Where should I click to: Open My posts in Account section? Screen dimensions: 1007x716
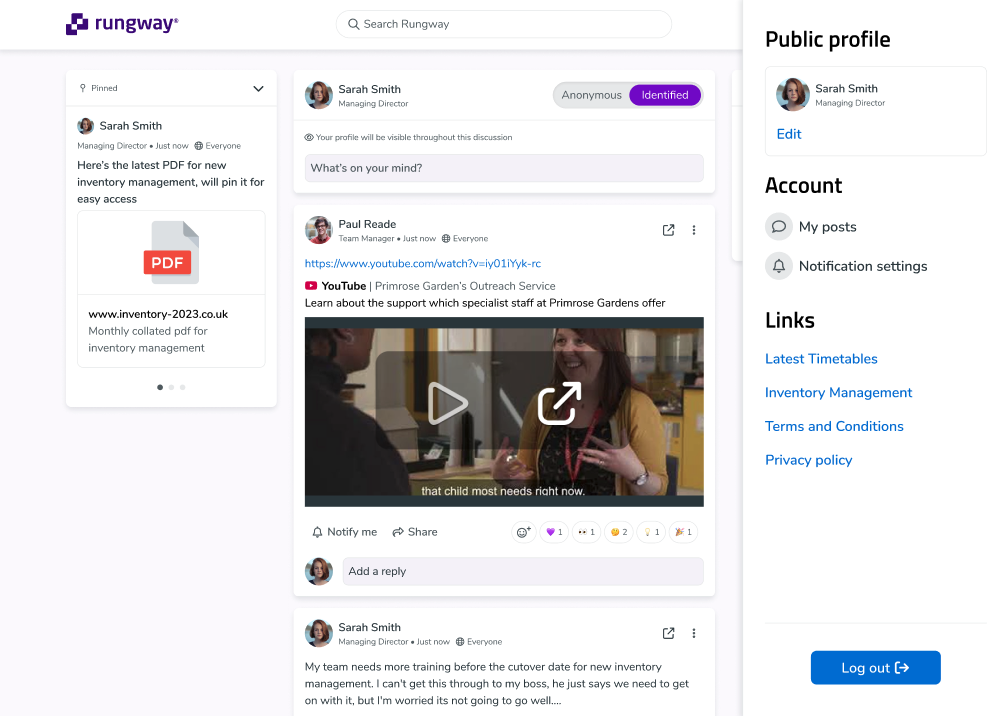coord(826,227)
